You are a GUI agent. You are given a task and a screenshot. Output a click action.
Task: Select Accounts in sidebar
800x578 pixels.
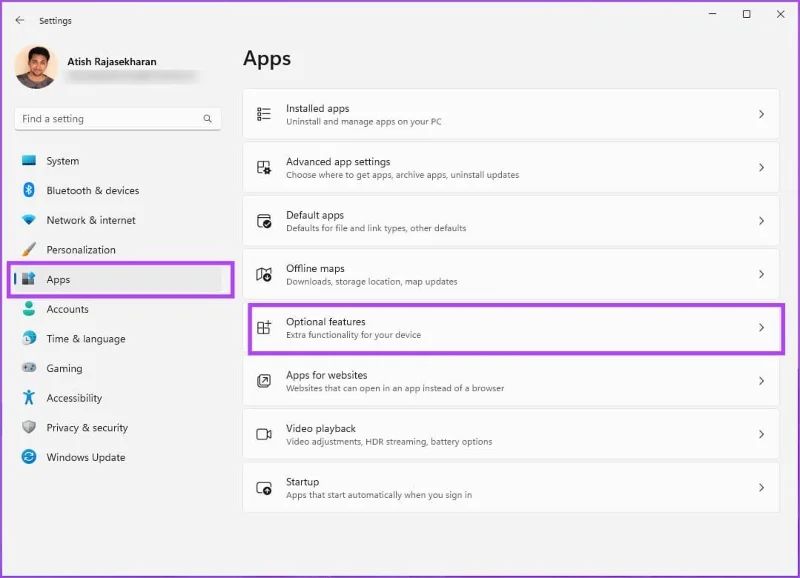67,309
